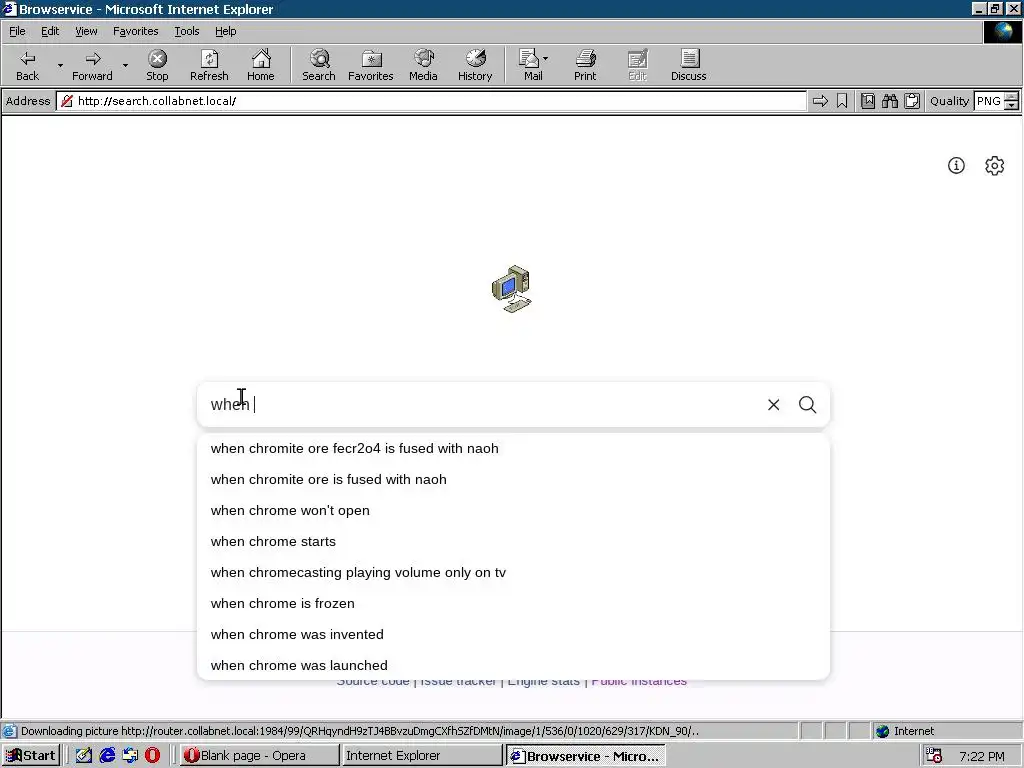Open the Help menu

coord(225,31)
